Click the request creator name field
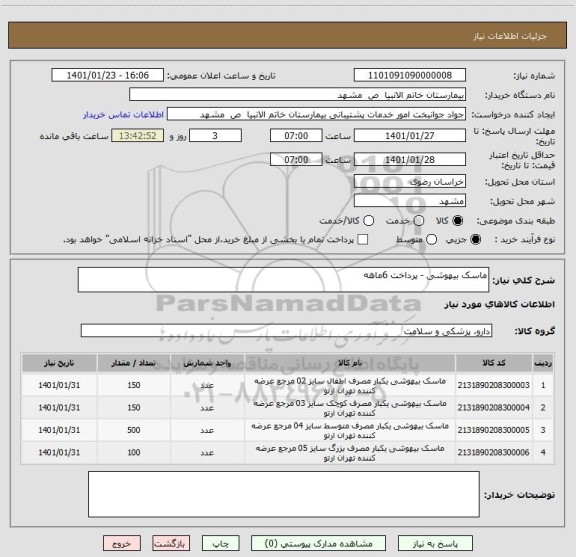Screen dimensions: 576x557 tap(316, 114)
